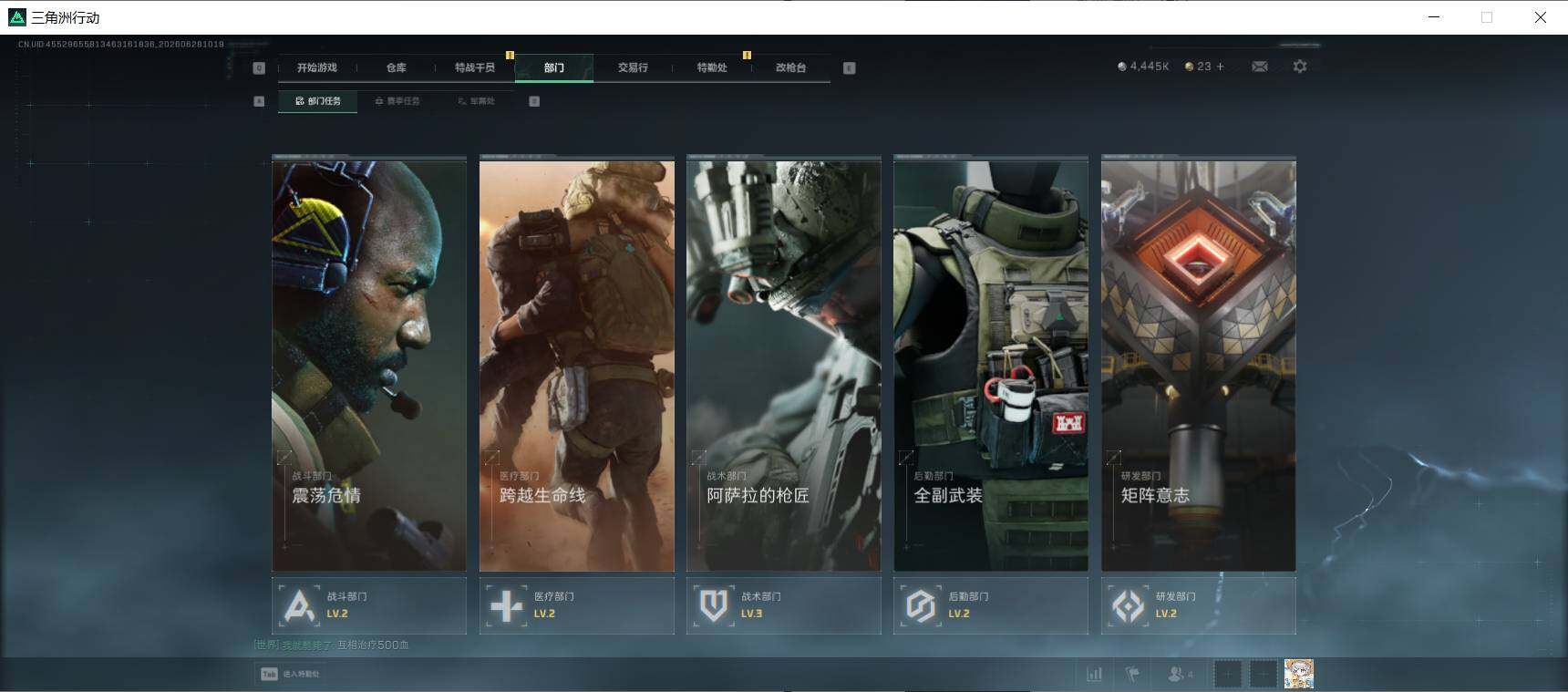This screenshot has height=692, width=1568.
Task: Switch to the 交易行 tab
Action: (x=633, y=67)
